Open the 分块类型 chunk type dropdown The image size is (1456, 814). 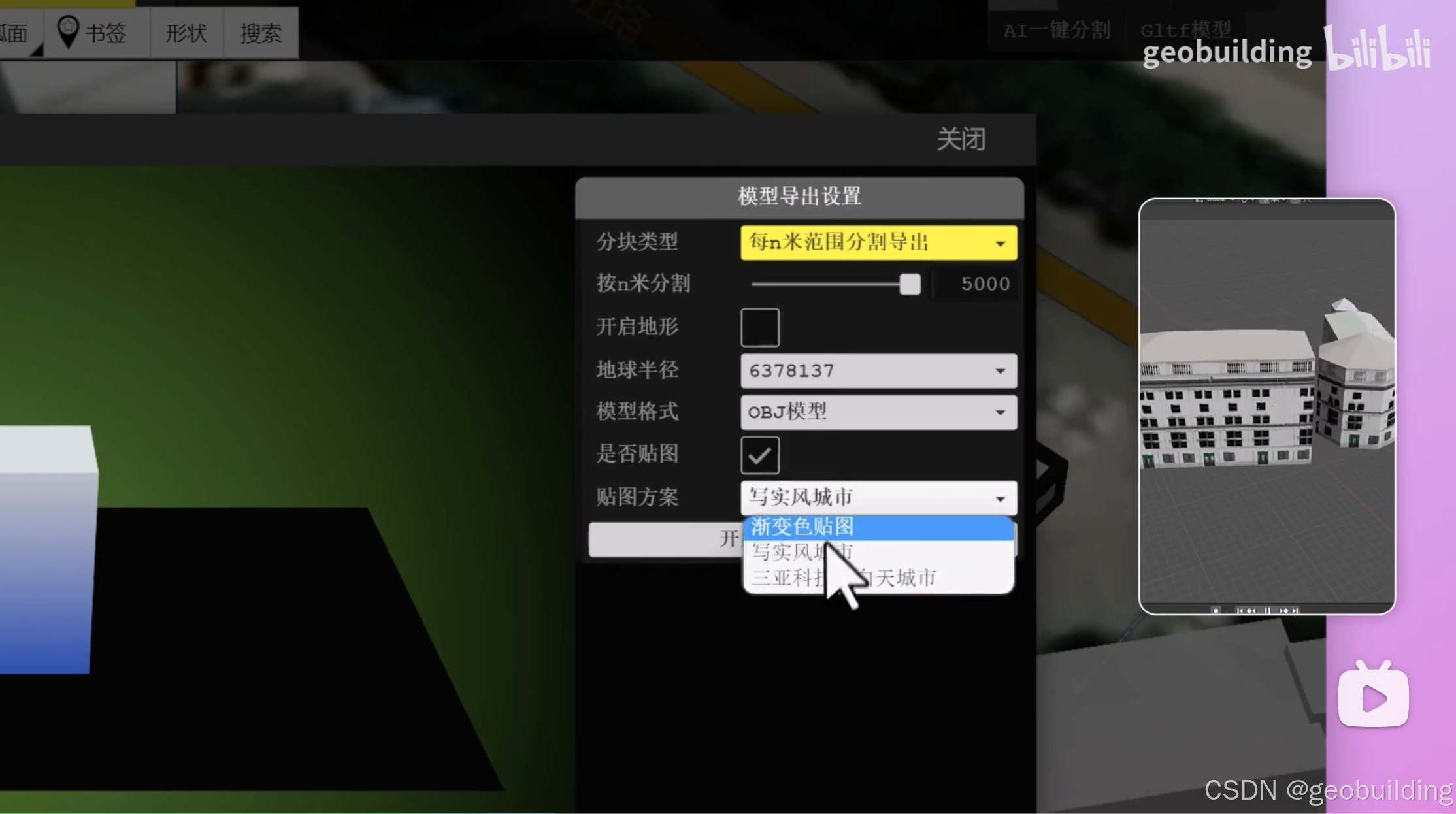878,242
